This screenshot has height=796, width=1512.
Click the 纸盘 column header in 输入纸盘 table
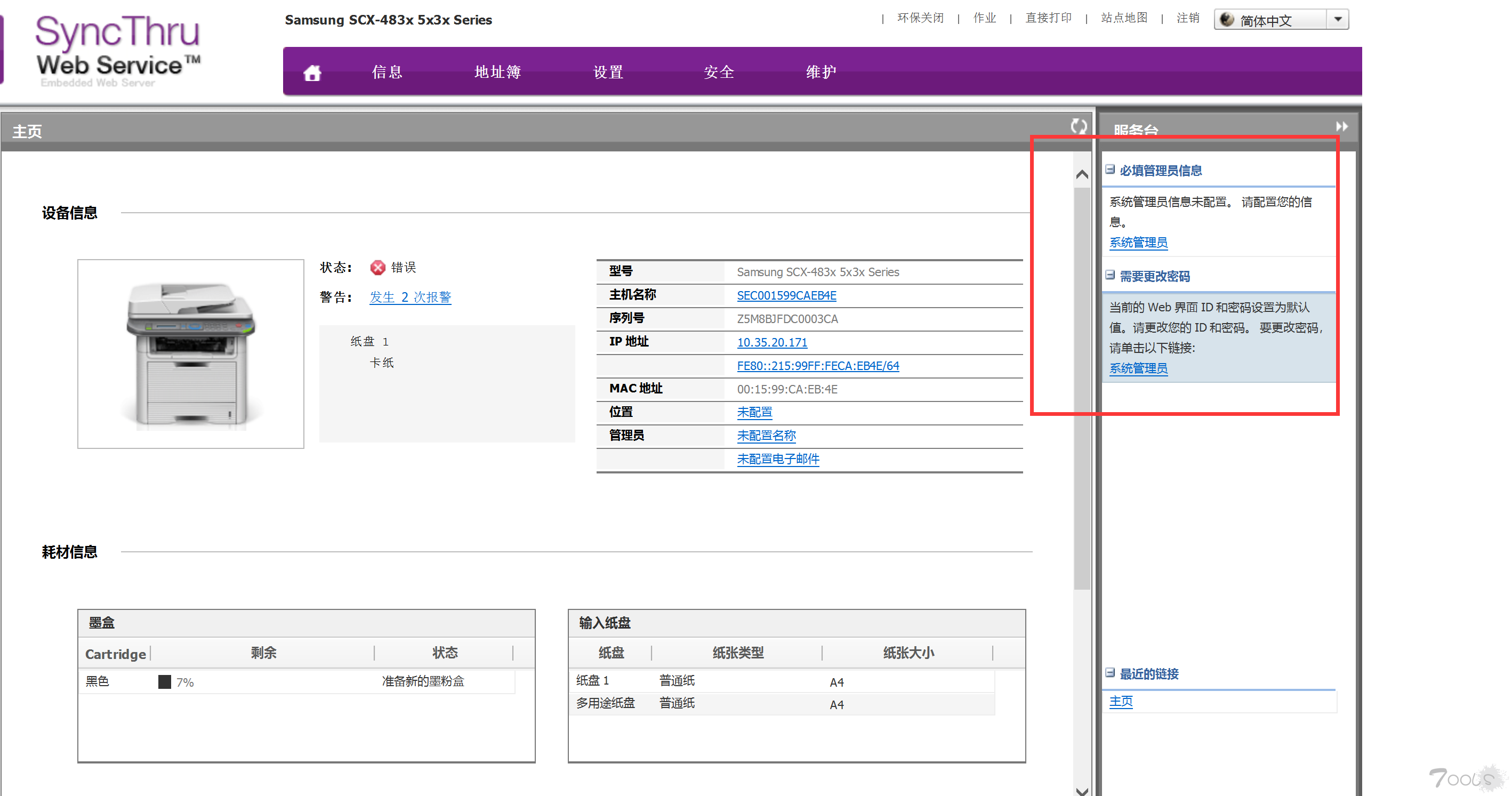point(611,652)
